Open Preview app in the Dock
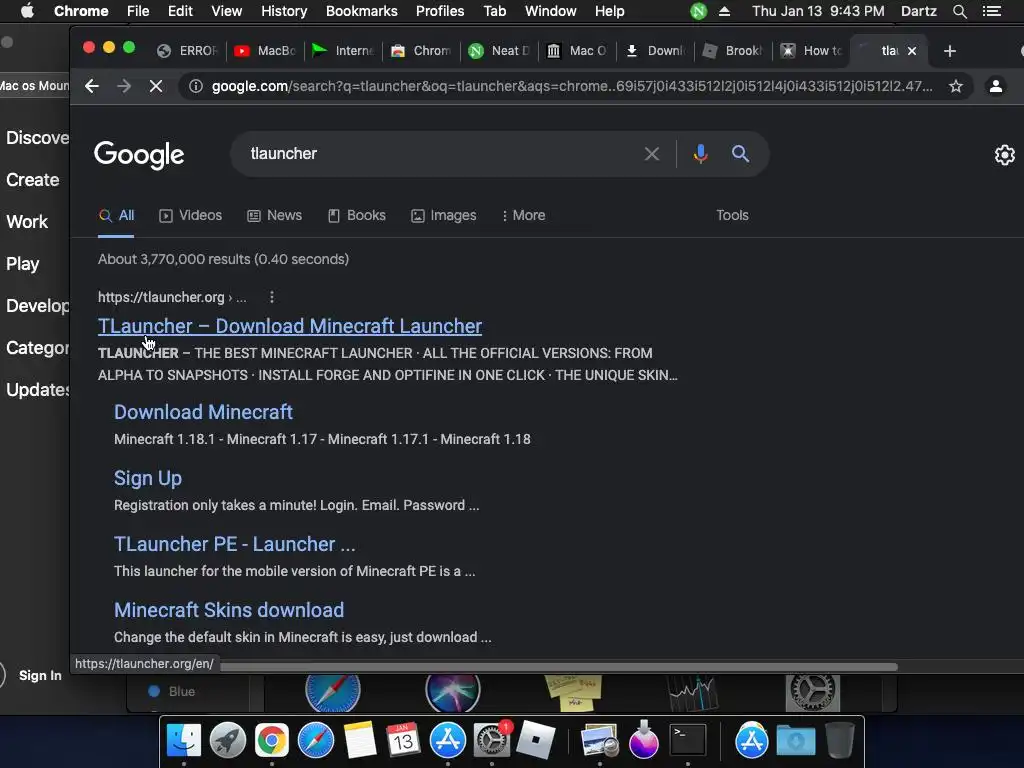1024x768 pixels. 600,741
